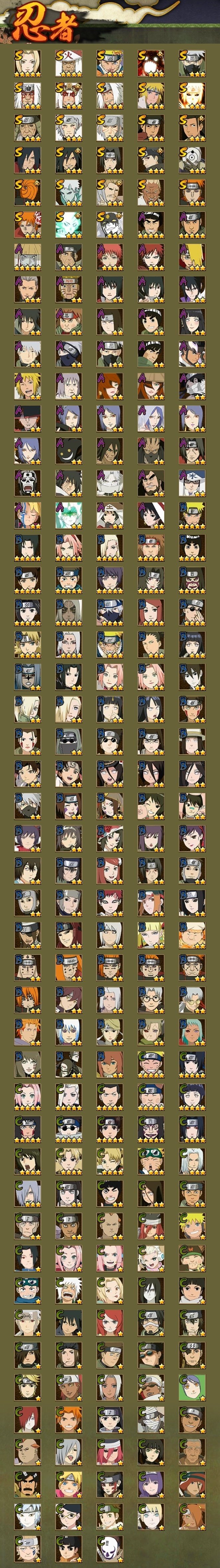Select the portrait wearing the white 火 Hokage hat
The height and width of the screenshot is (1568, 220).
coord(69,63)
